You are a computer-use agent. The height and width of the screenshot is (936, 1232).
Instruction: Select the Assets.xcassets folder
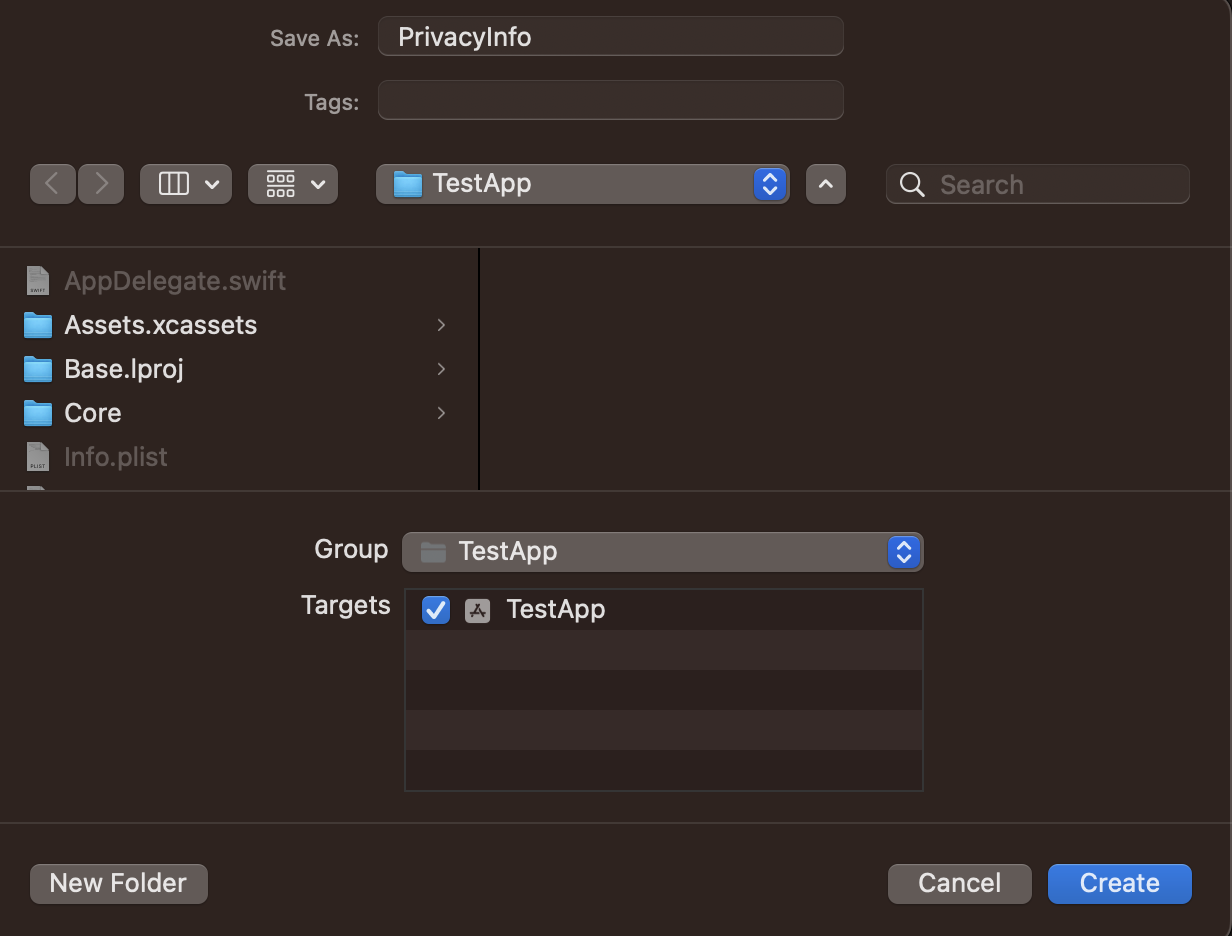pyautogui.click(x=239, y=325)
